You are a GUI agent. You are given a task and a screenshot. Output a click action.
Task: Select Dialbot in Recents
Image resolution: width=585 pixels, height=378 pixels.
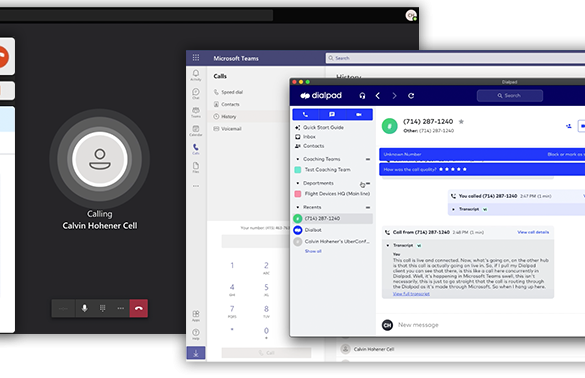coord(308,230)
